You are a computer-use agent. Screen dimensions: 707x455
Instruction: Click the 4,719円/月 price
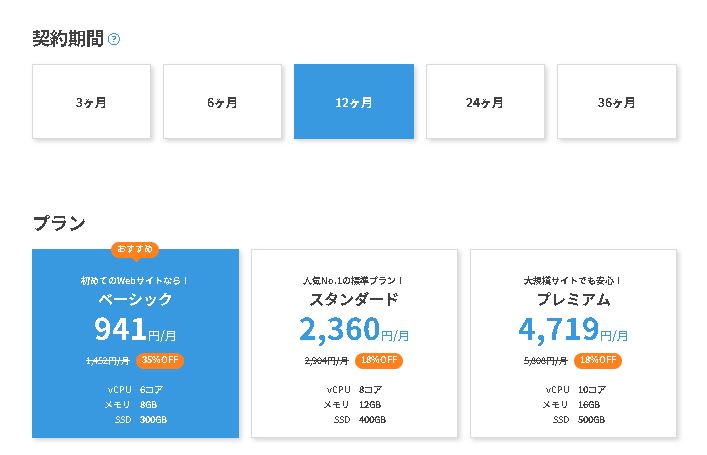[573, 329]
